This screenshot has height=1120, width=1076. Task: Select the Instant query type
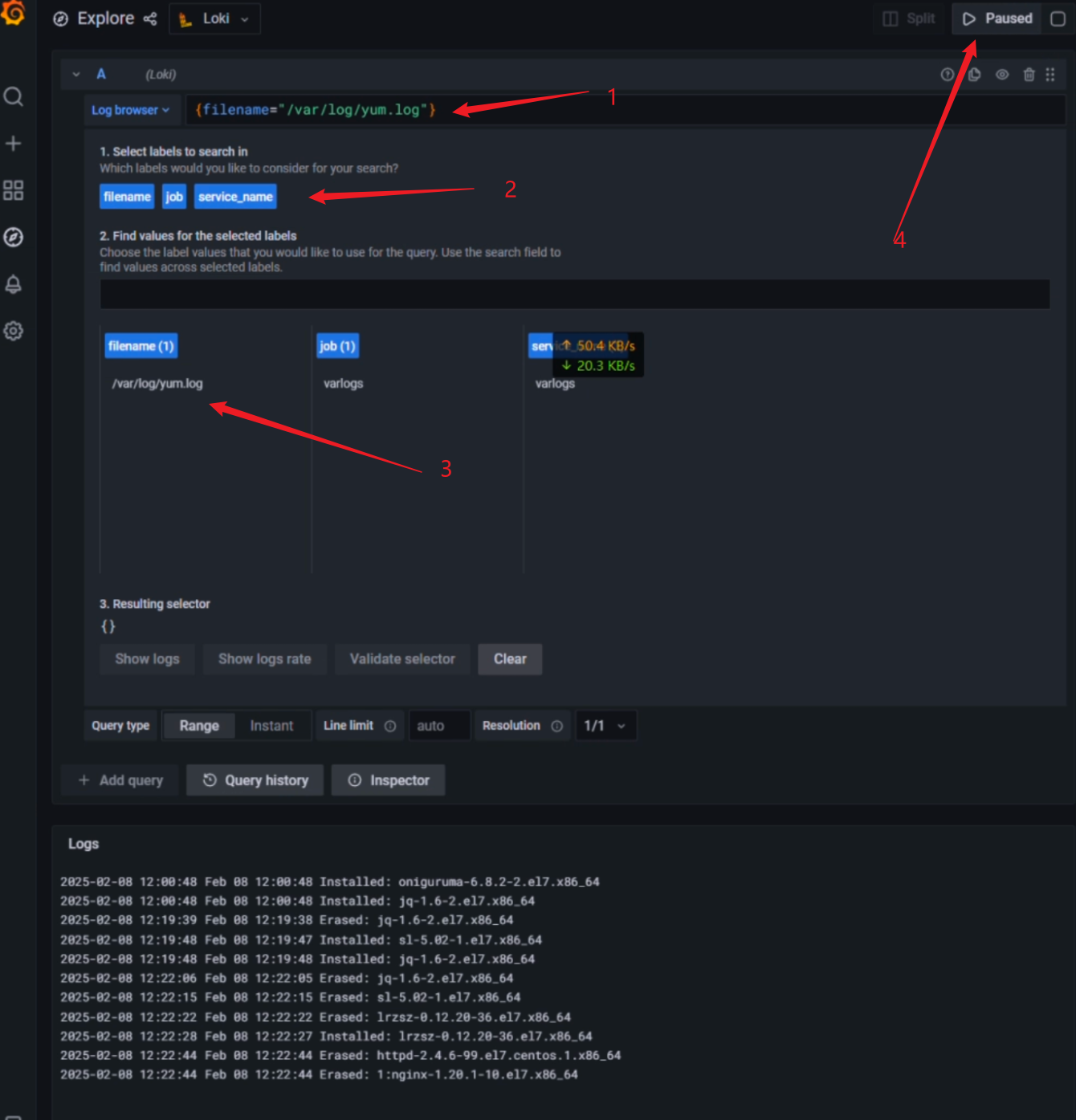tap(271, 726)
